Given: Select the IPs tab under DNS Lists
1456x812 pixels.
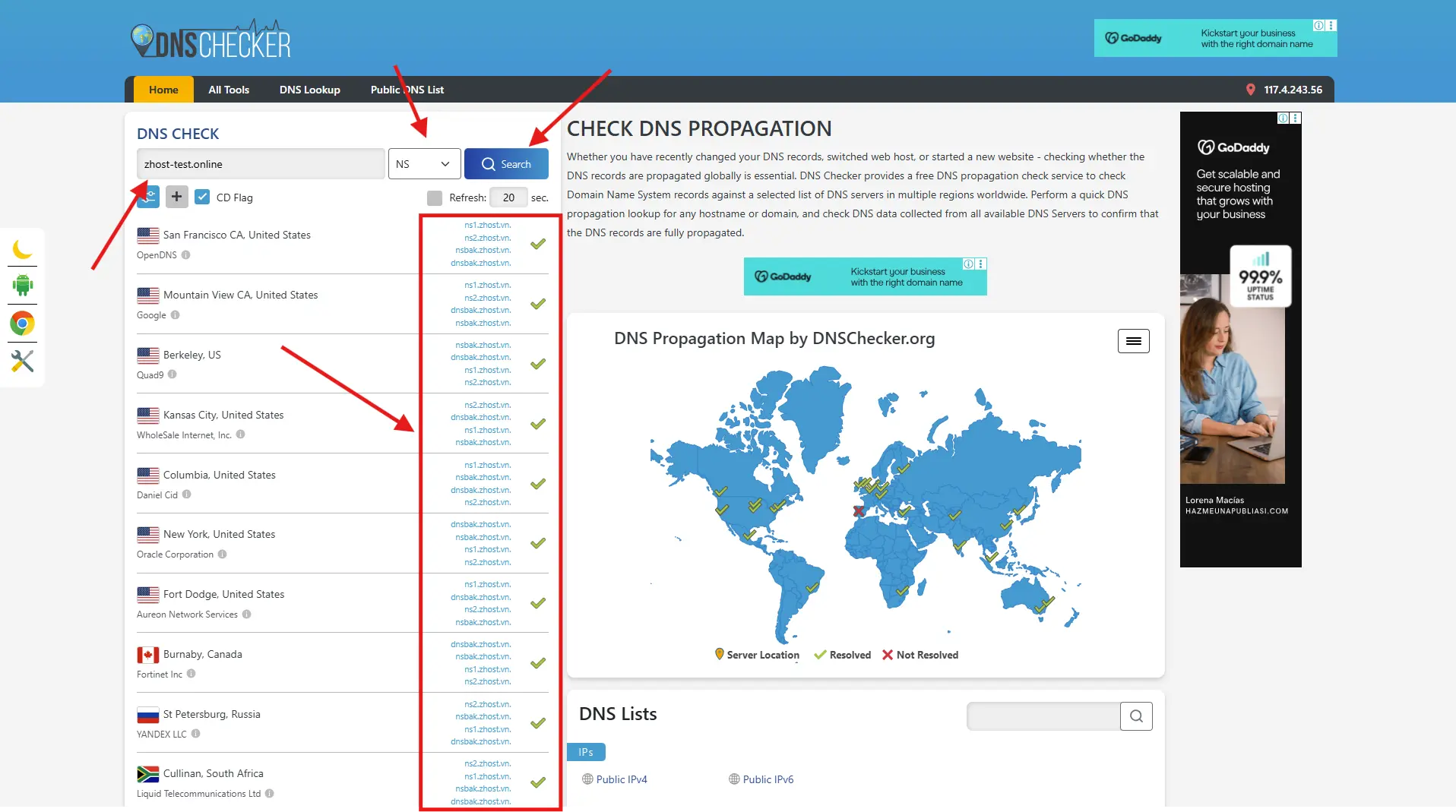Looking at the screenshot, I should (586, 752).
